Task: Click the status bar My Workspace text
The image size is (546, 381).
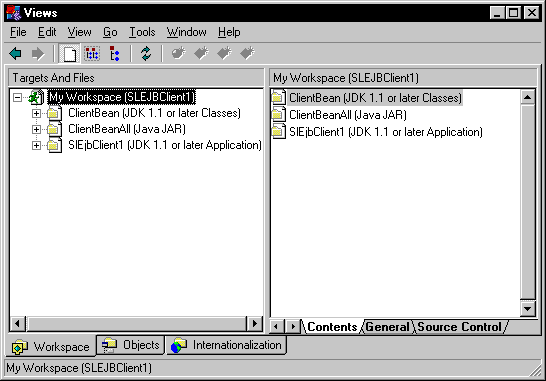Action: (x=79, y=368)
